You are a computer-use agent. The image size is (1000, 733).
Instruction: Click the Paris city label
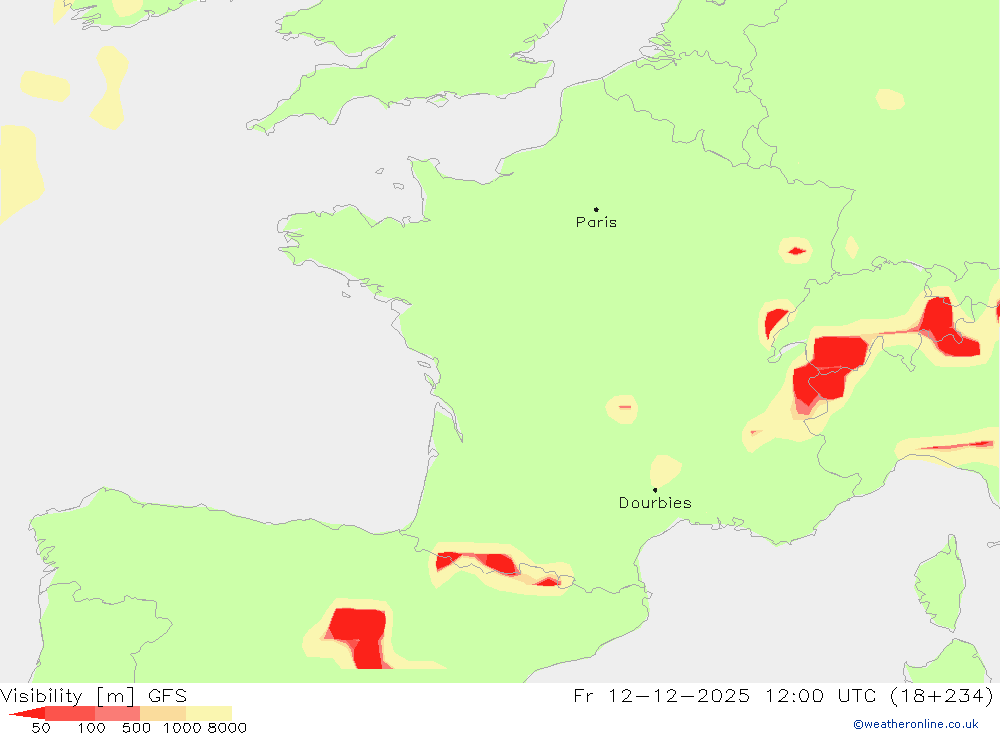click(x=596, y=222)
